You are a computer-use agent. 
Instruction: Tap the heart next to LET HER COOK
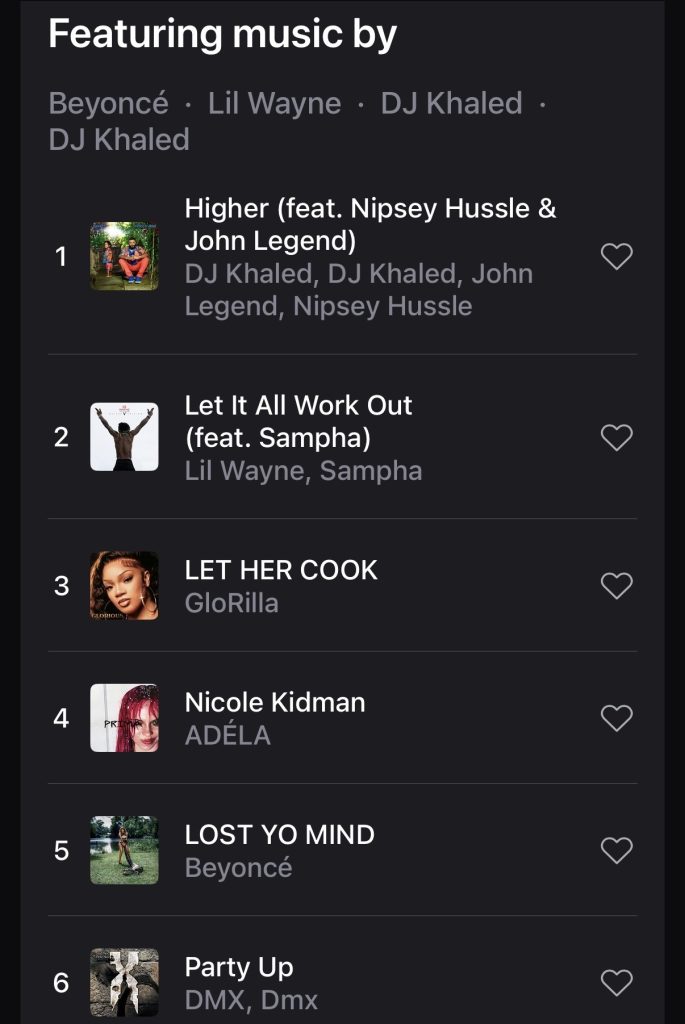tap(616, 586)
